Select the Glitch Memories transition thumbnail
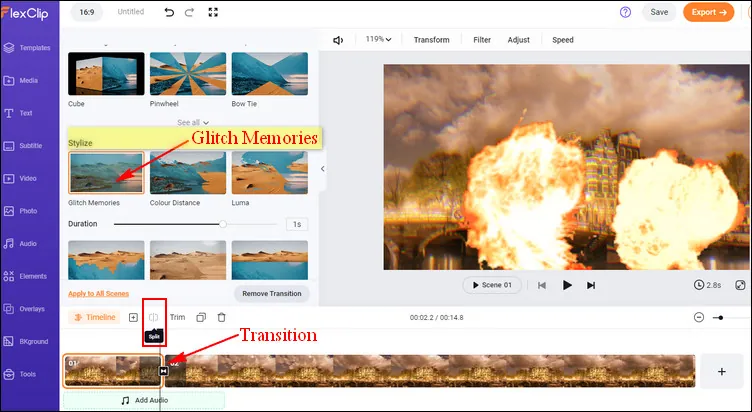The height and width of the screenshot is (412, 752). tap(106, 173)
